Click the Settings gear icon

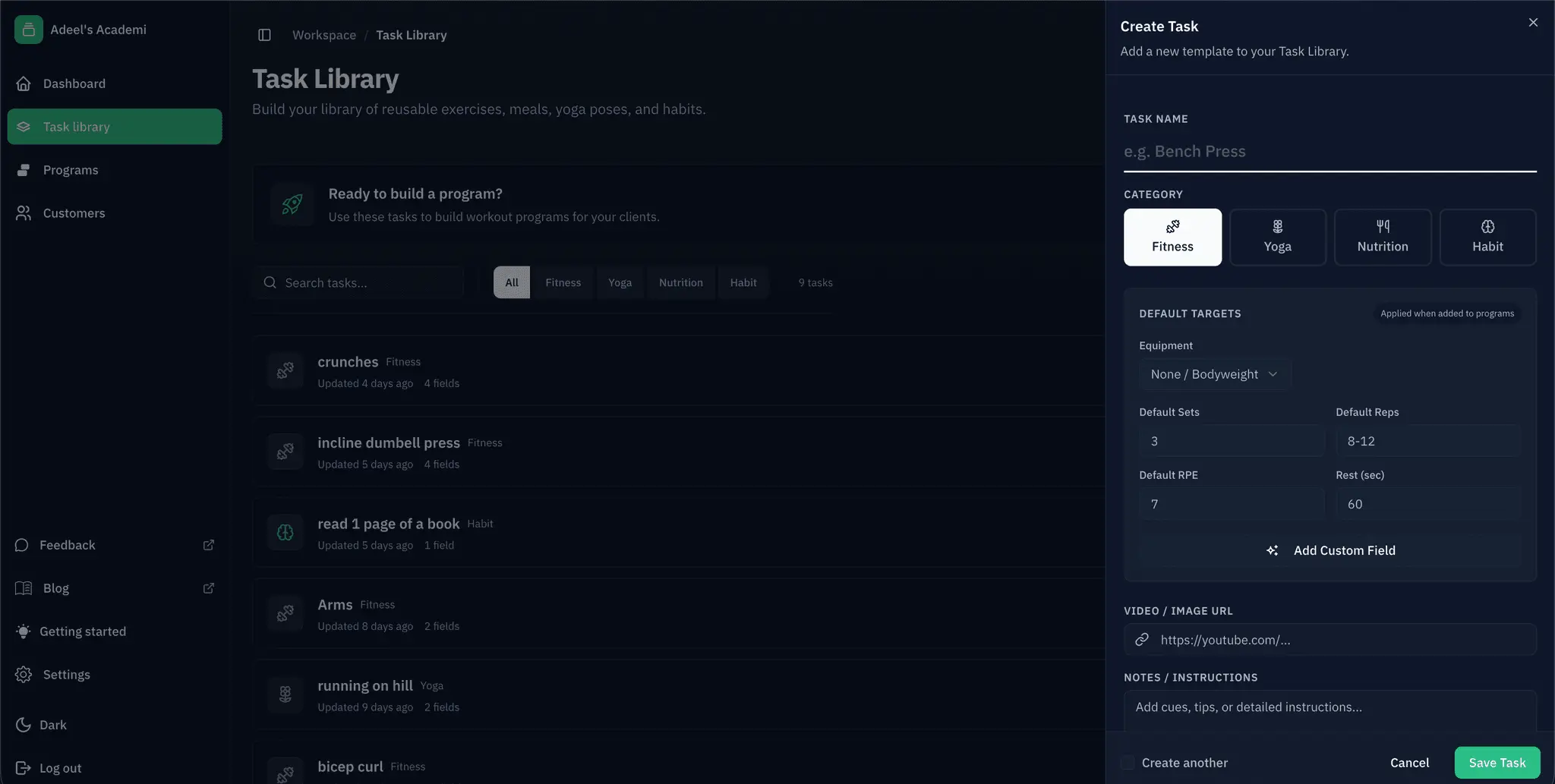[24, 675]
